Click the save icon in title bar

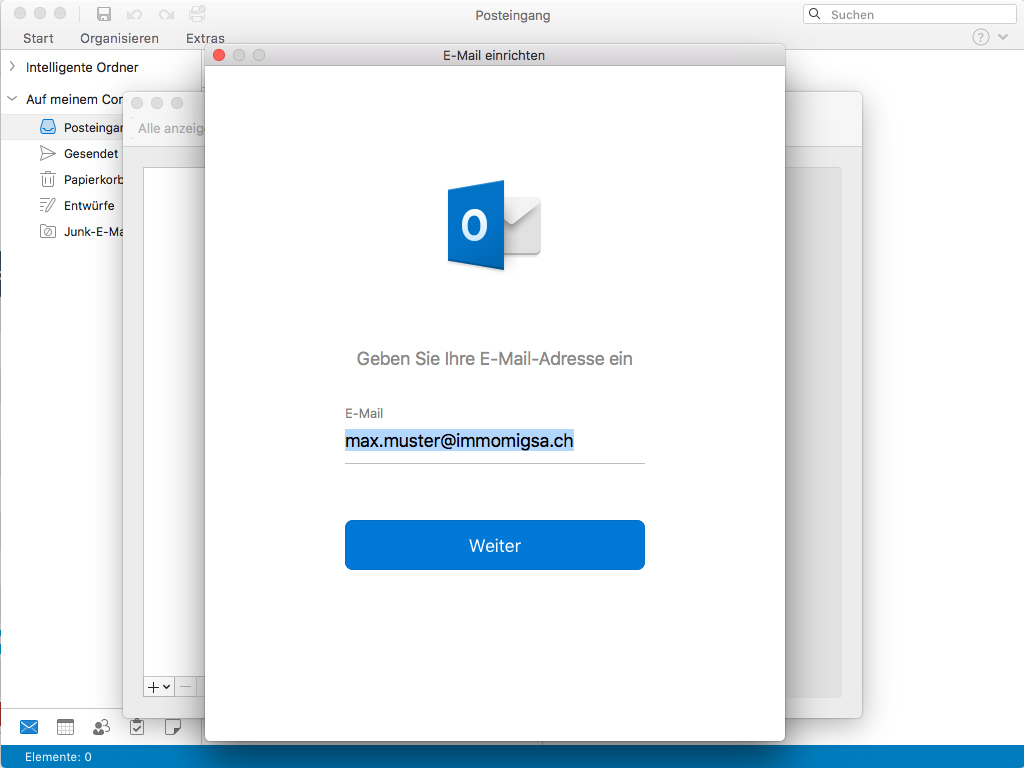tap(104, 14)
